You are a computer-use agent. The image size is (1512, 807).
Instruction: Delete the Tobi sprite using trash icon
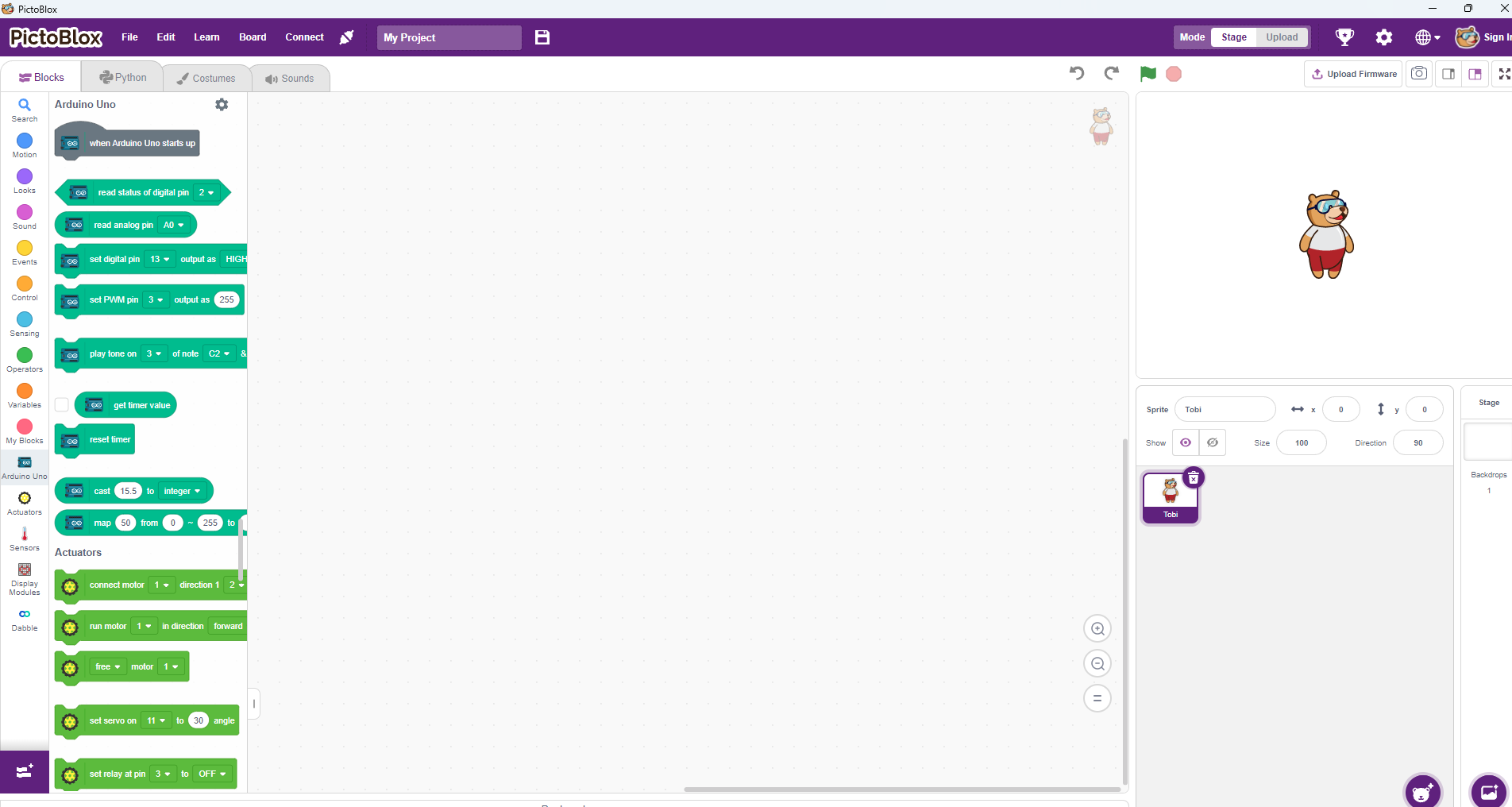1193,478
